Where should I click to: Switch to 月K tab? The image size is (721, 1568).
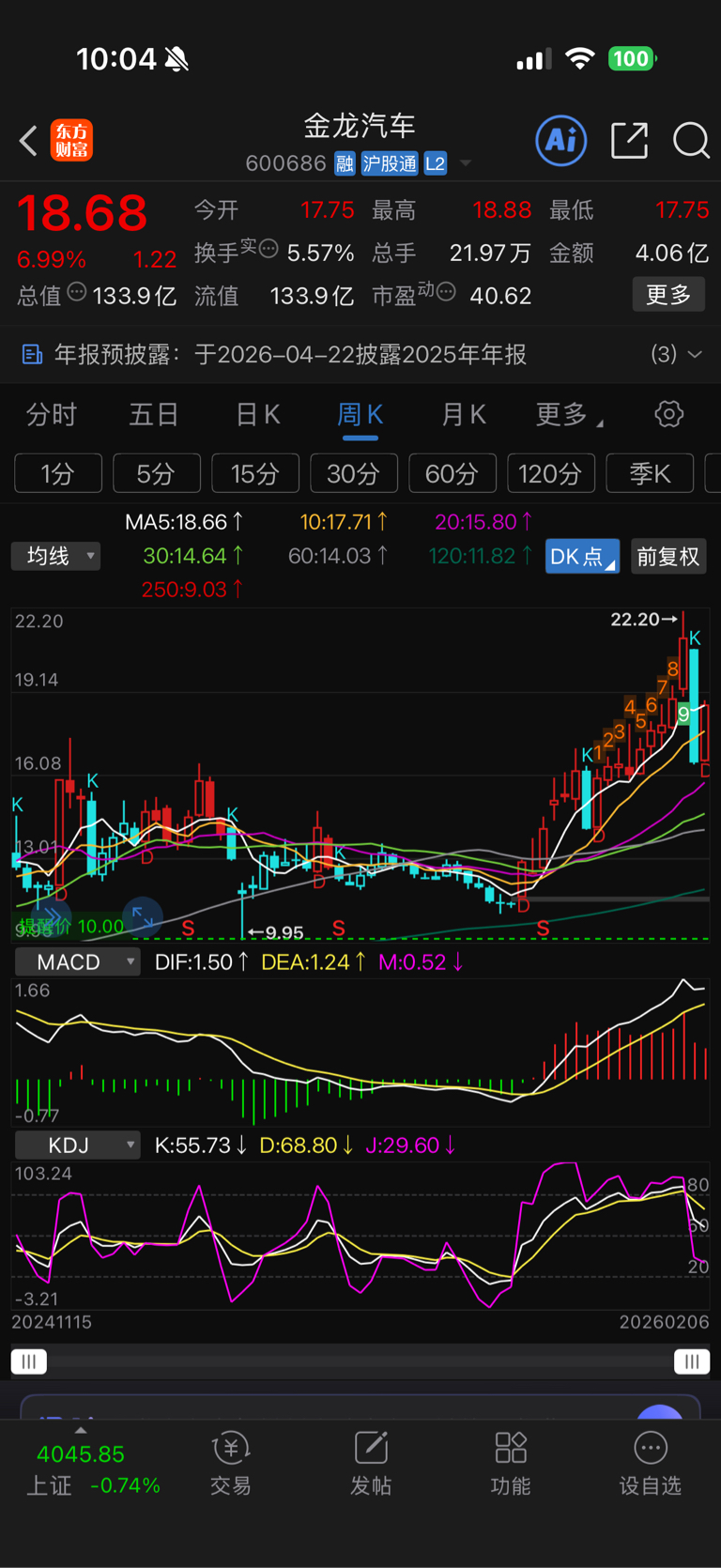464,414
